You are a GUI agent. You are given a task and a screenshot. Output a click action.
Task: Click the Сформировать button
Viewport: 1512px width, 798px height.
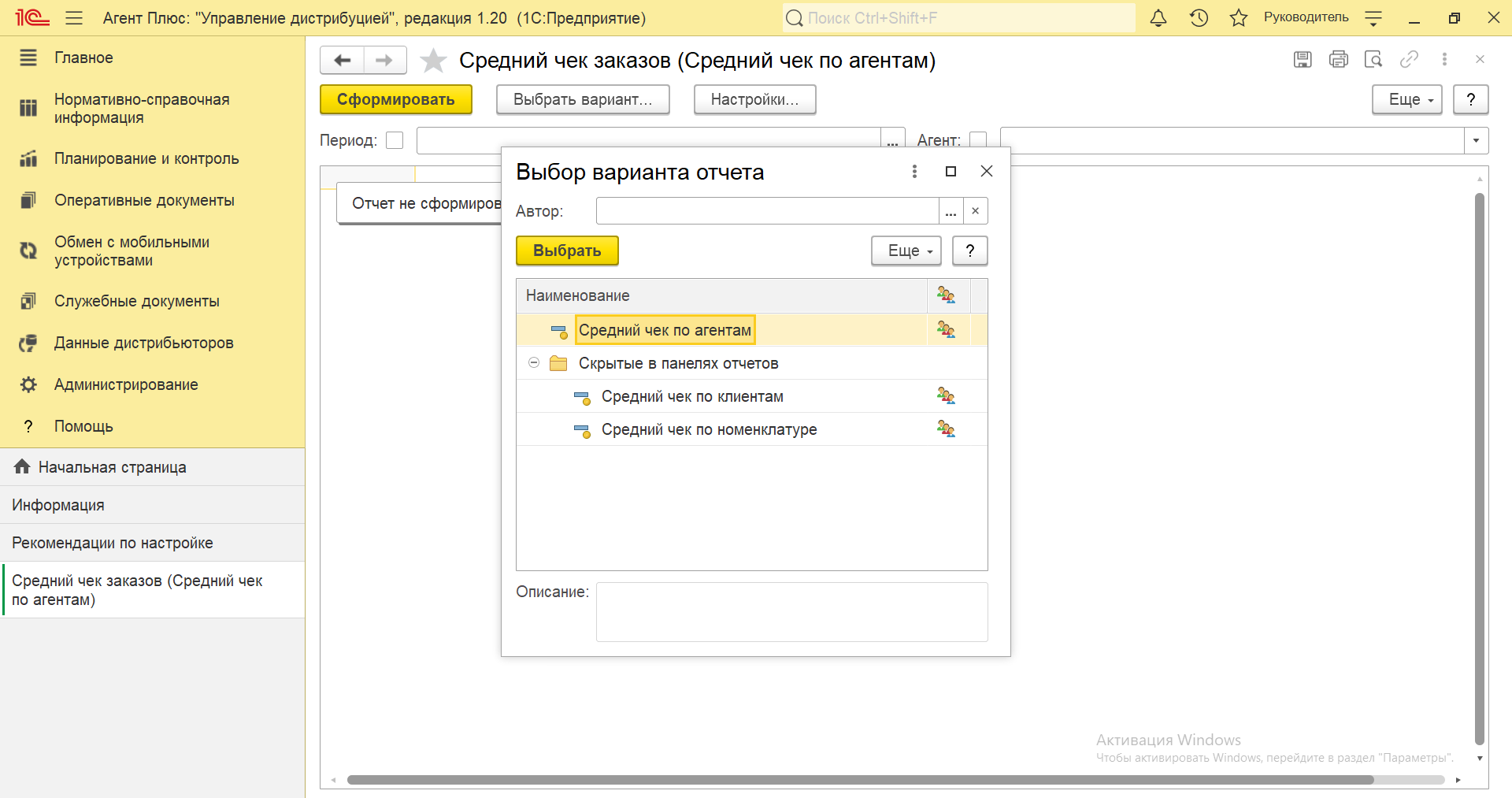396,99
